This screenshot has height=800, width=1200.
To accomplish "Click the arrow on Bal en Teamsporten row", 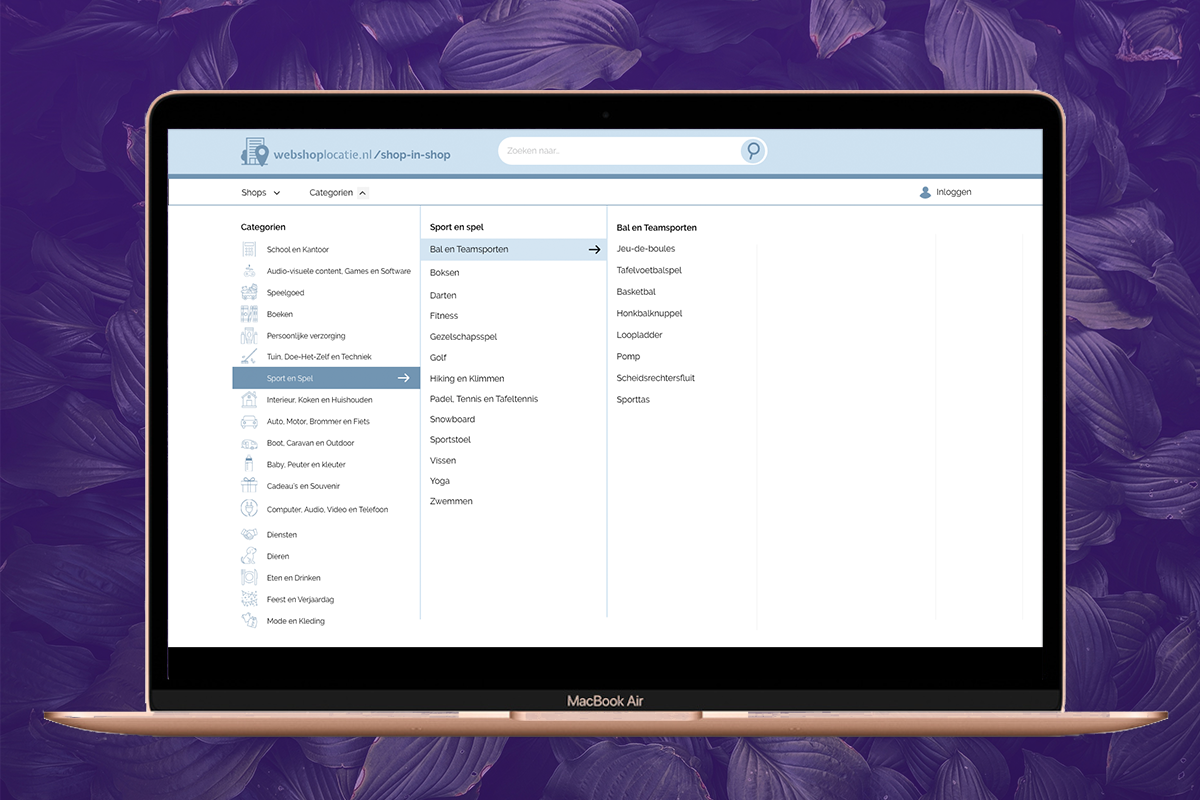I will tap(594, 249).
